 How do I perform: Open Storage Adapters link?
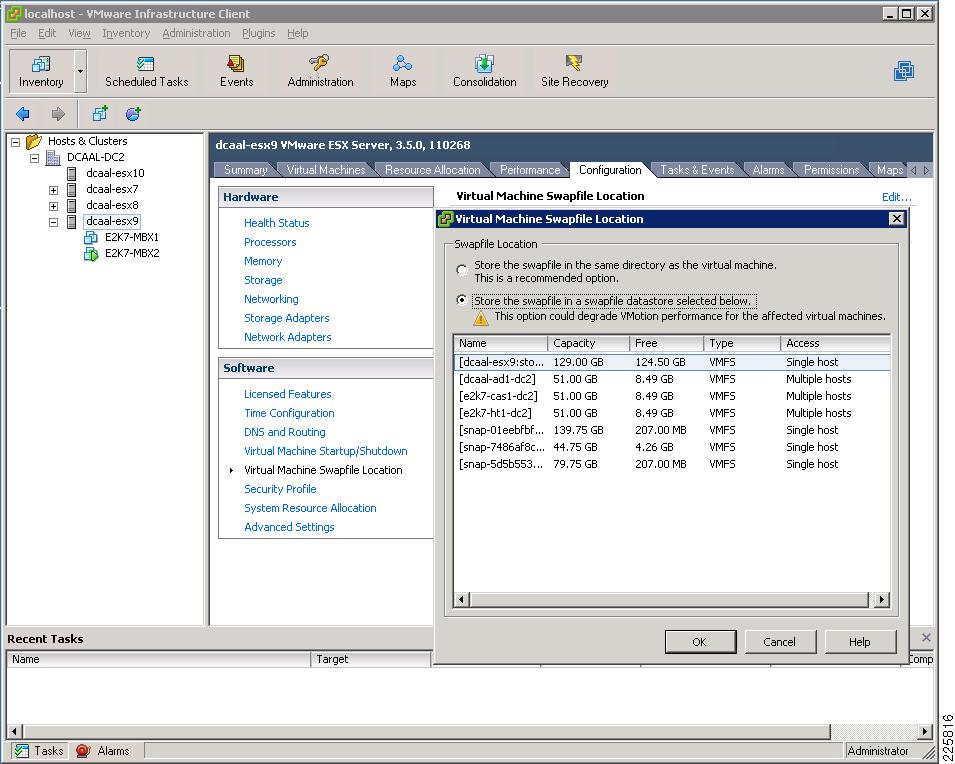point(286,318)
